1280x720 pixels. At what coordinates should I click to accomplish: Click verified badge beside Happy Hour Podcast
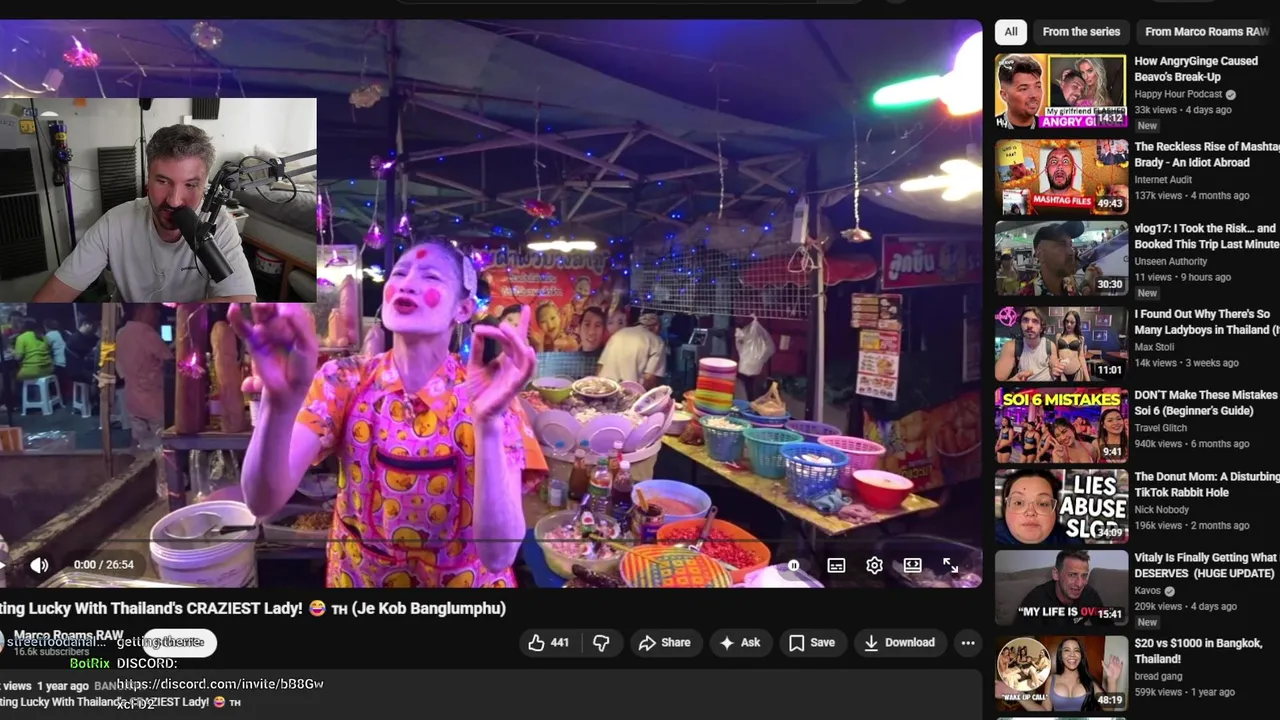pyautogui.click(x=1231, y=95)
